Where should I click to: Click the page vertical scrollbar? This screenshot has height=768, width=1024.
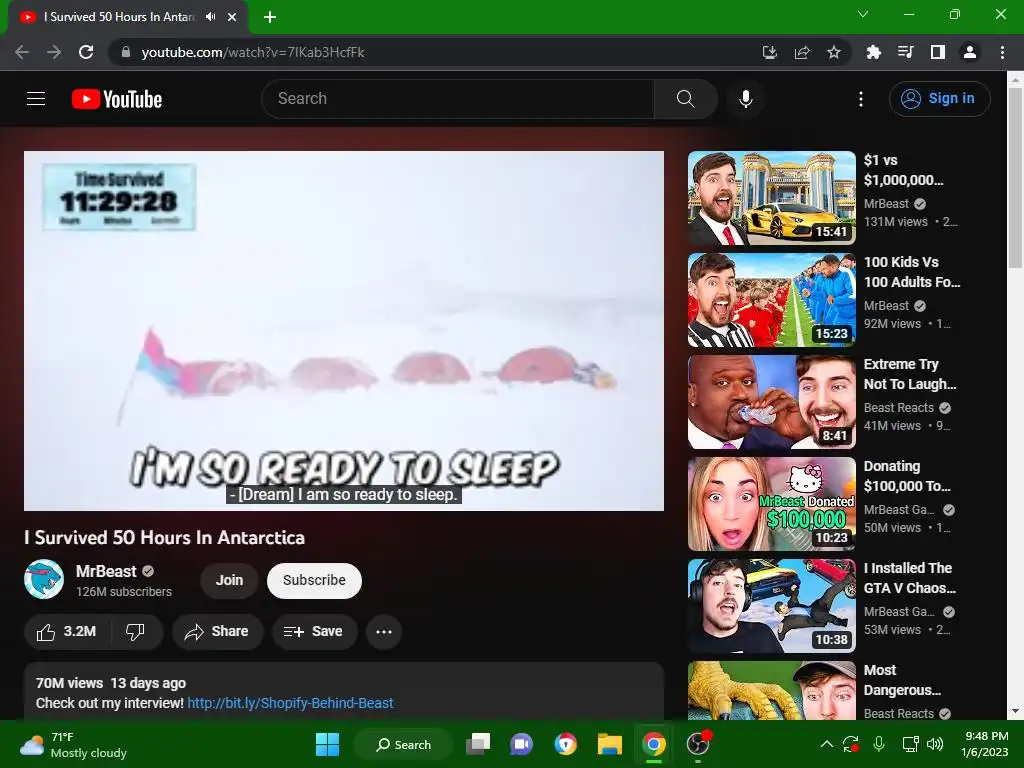coord(1015,178)
